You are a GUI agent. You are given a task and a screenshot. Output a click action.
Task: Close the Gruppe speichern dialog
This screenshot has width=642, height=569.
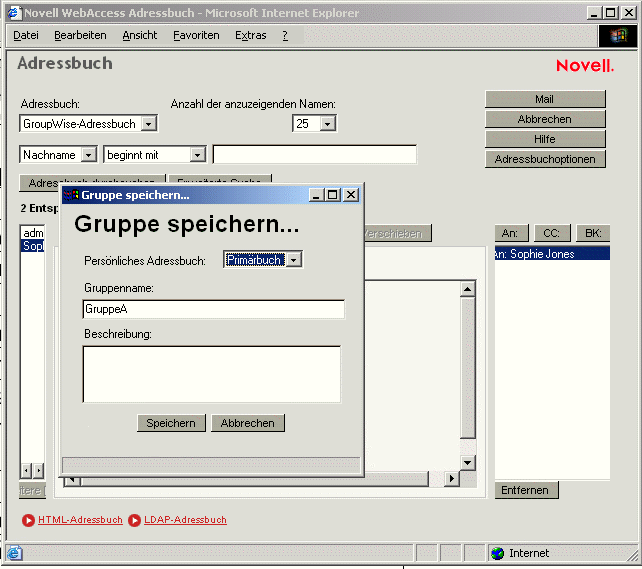(351, 195)
